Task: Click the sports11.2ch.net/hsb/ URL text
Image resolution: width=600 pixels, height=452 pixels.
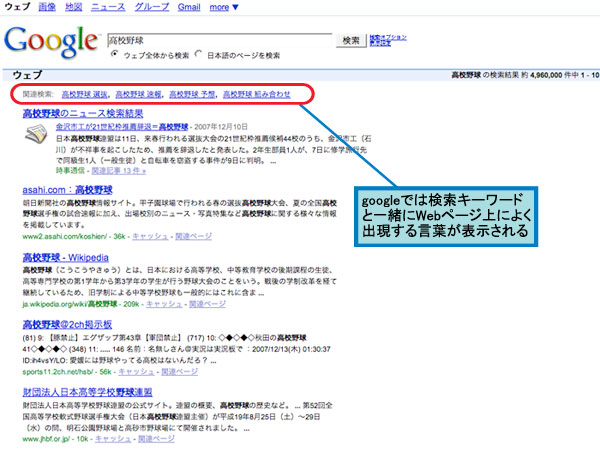Action: coord(57,372)
